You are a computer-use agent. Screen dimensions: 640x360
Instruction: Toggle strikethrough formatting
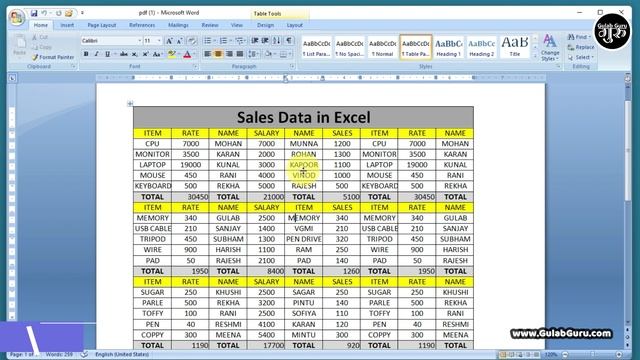[x=124, y=54]
